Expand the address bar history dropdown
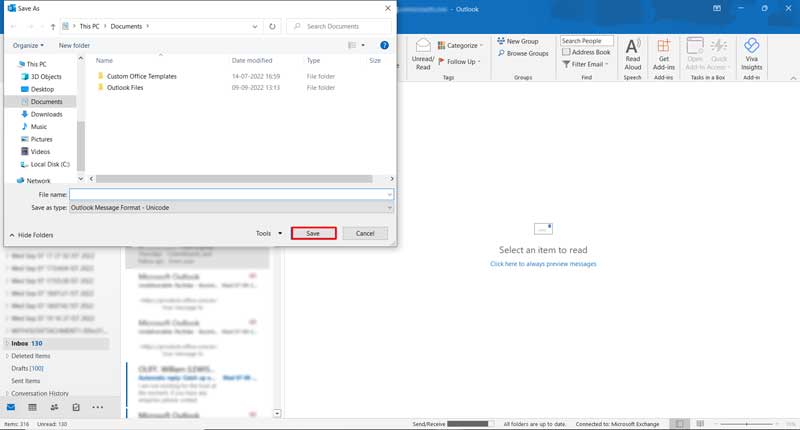The image size is (800, 430). [x=255, y=27]
